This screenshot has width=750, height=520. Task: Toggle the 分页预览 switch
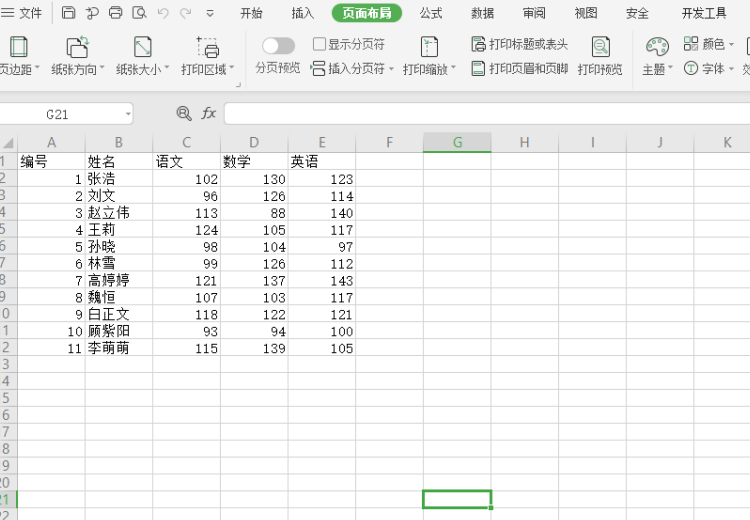278,46
